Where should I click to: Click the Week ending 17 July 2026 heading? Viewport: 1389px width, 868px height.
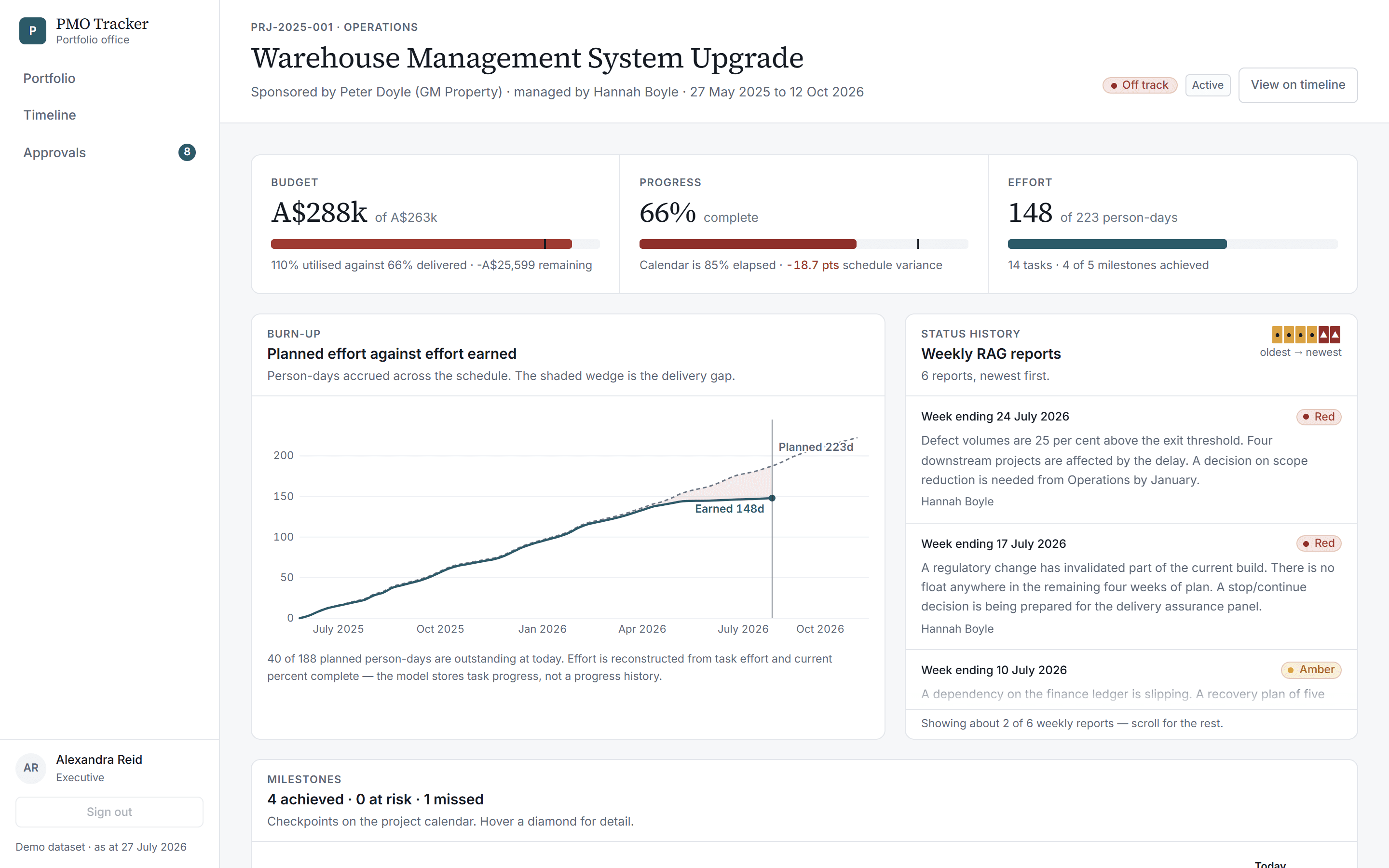click(x=993, y=543)
